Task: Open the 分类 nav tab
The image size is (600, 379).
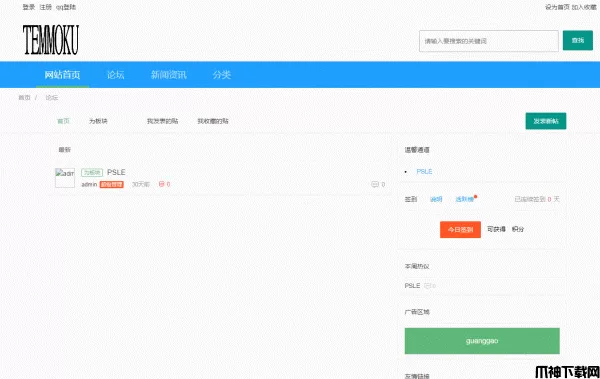Action: (222, 75)
